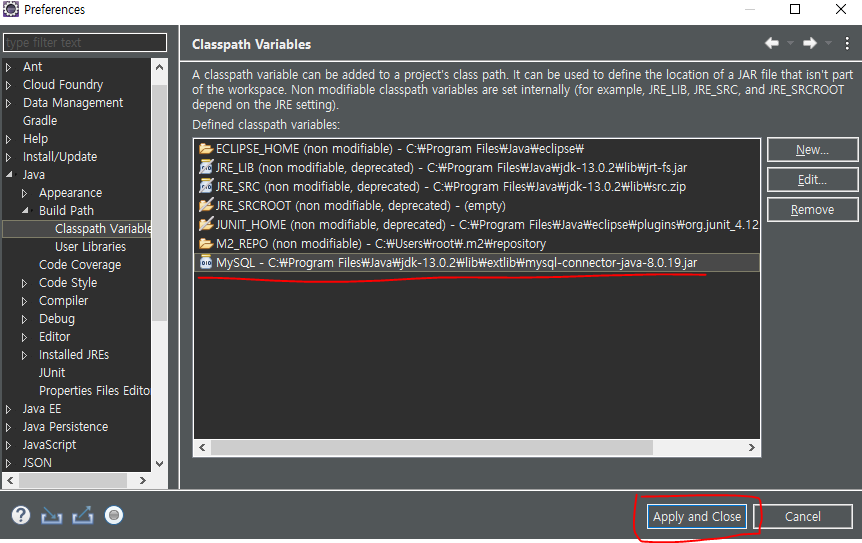The width and height of the screenshot is (862, 543).
Task: Click the M2_REPO folder icon
Action: tap(206, 243)
